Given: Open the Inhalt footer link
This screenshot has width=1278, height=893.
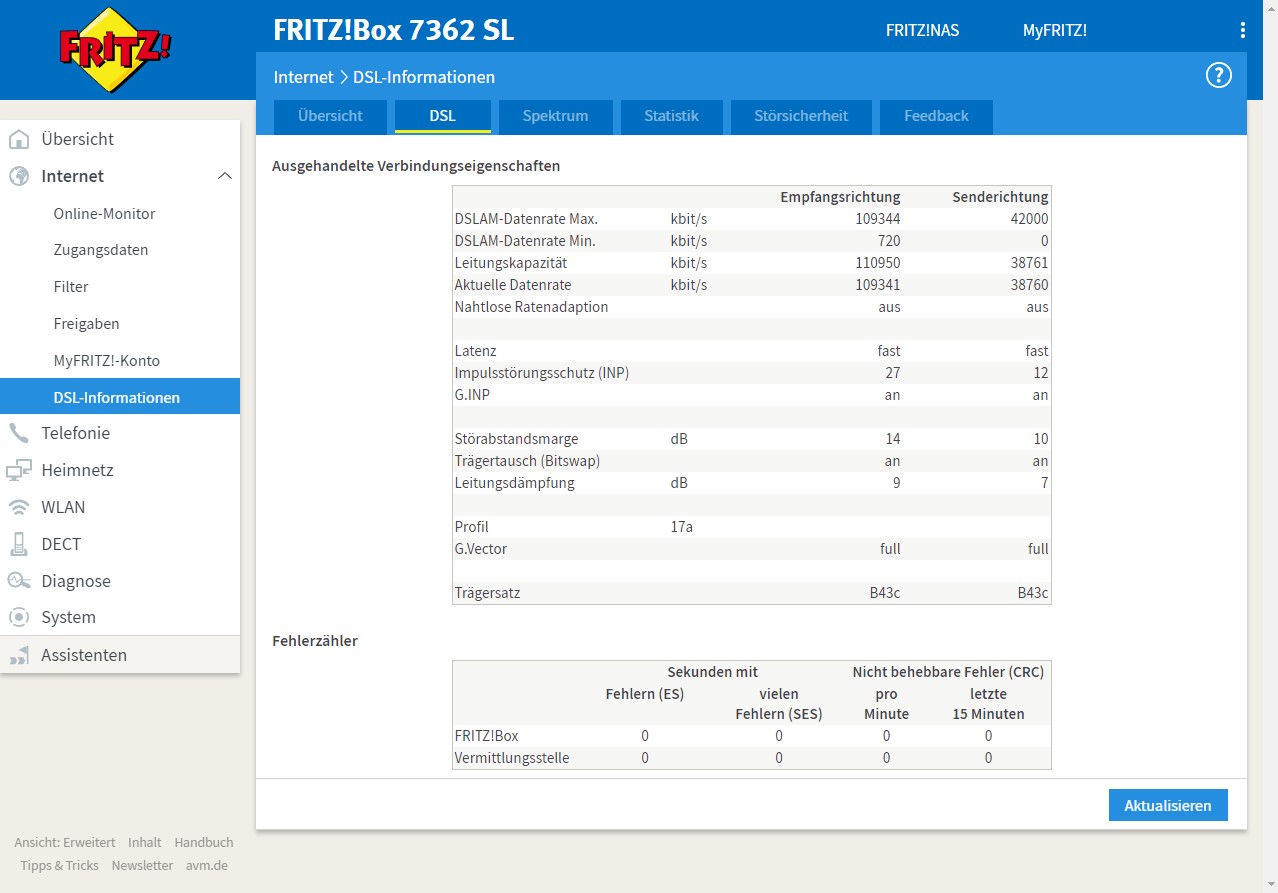Looking at the screenshot, I should [145, 842].
